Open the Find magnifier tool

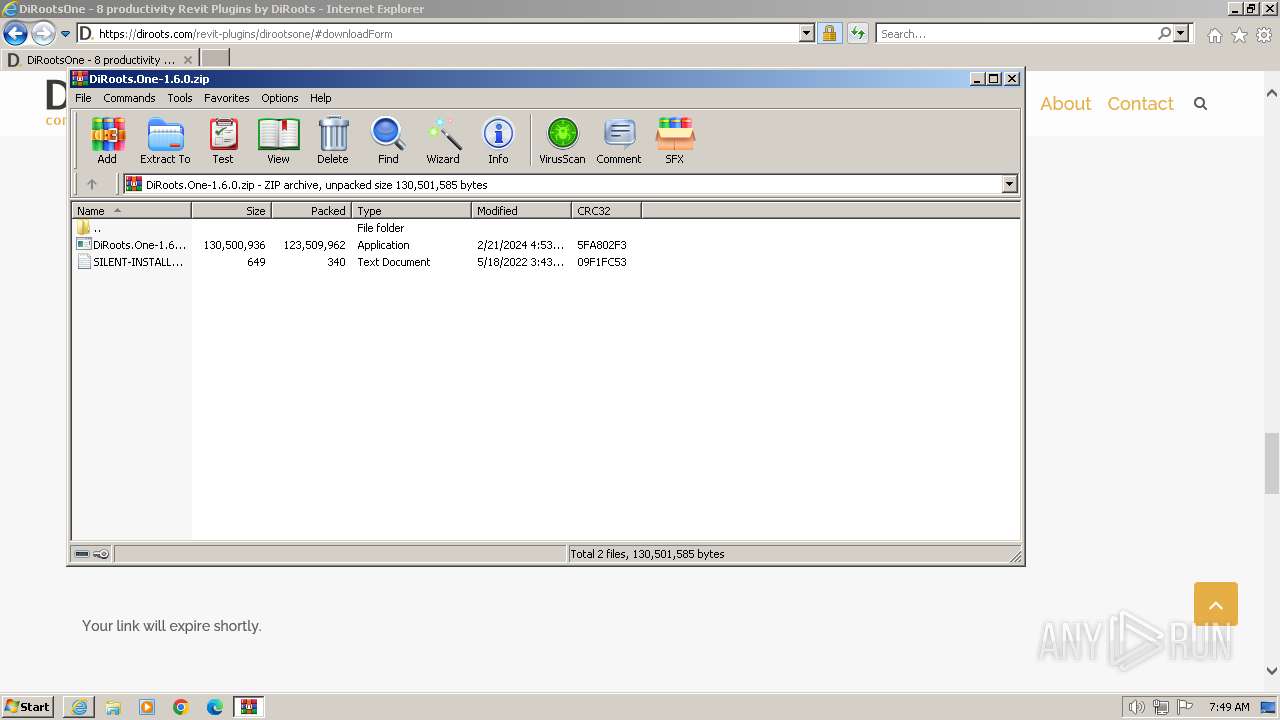click(388, 140)
